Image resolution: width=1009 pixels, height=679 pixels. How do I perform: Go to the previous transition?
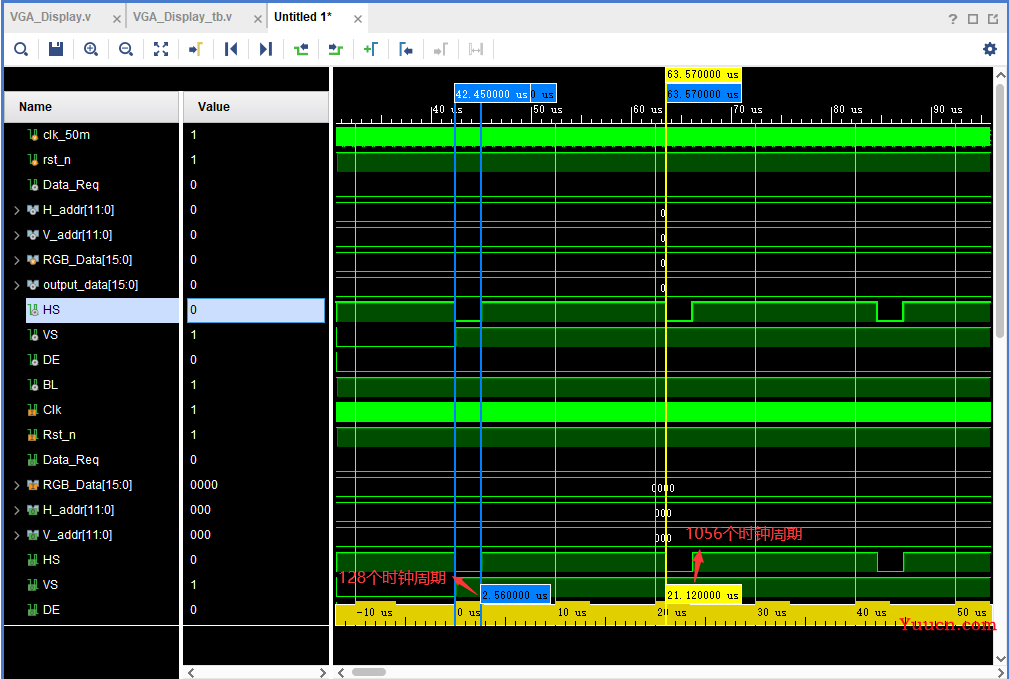301,50
